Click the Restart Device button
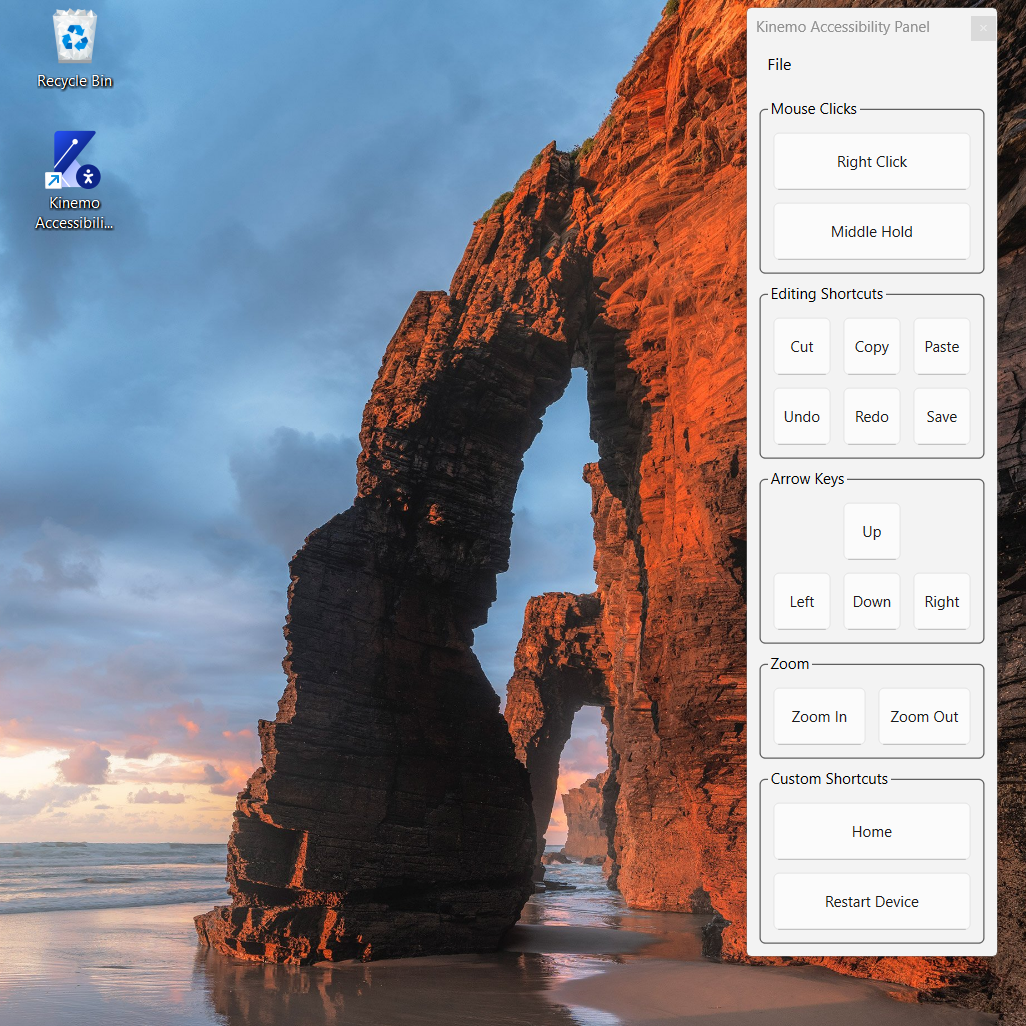Viewport: 1026px width, 1026px height. point(871,902)
